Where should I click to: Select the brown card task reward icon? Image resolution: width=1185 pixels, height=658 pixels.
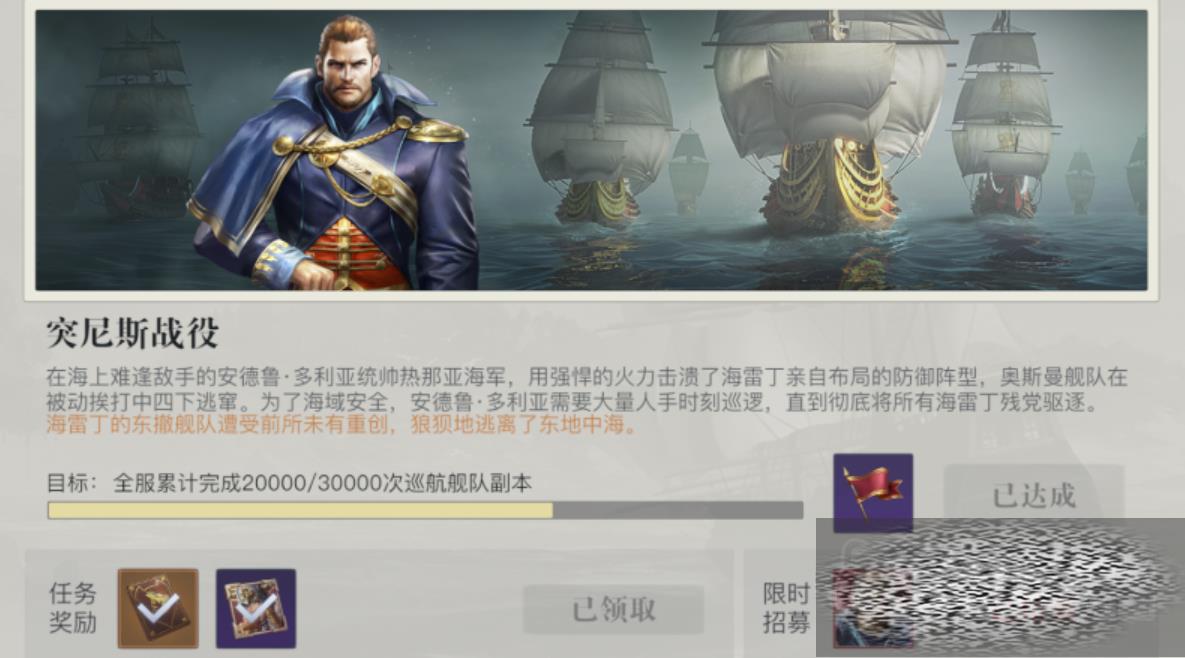coord(158,608)
